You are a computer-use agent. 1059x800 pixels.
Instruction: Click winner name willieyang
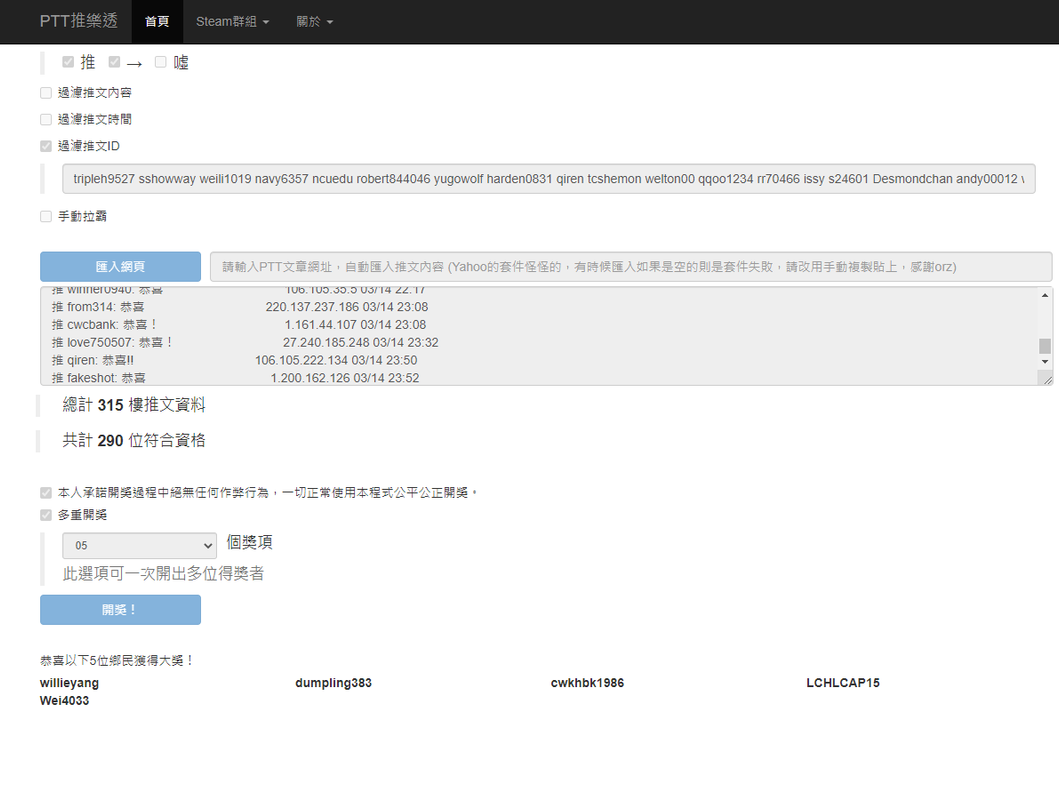[x=69, y=683]
